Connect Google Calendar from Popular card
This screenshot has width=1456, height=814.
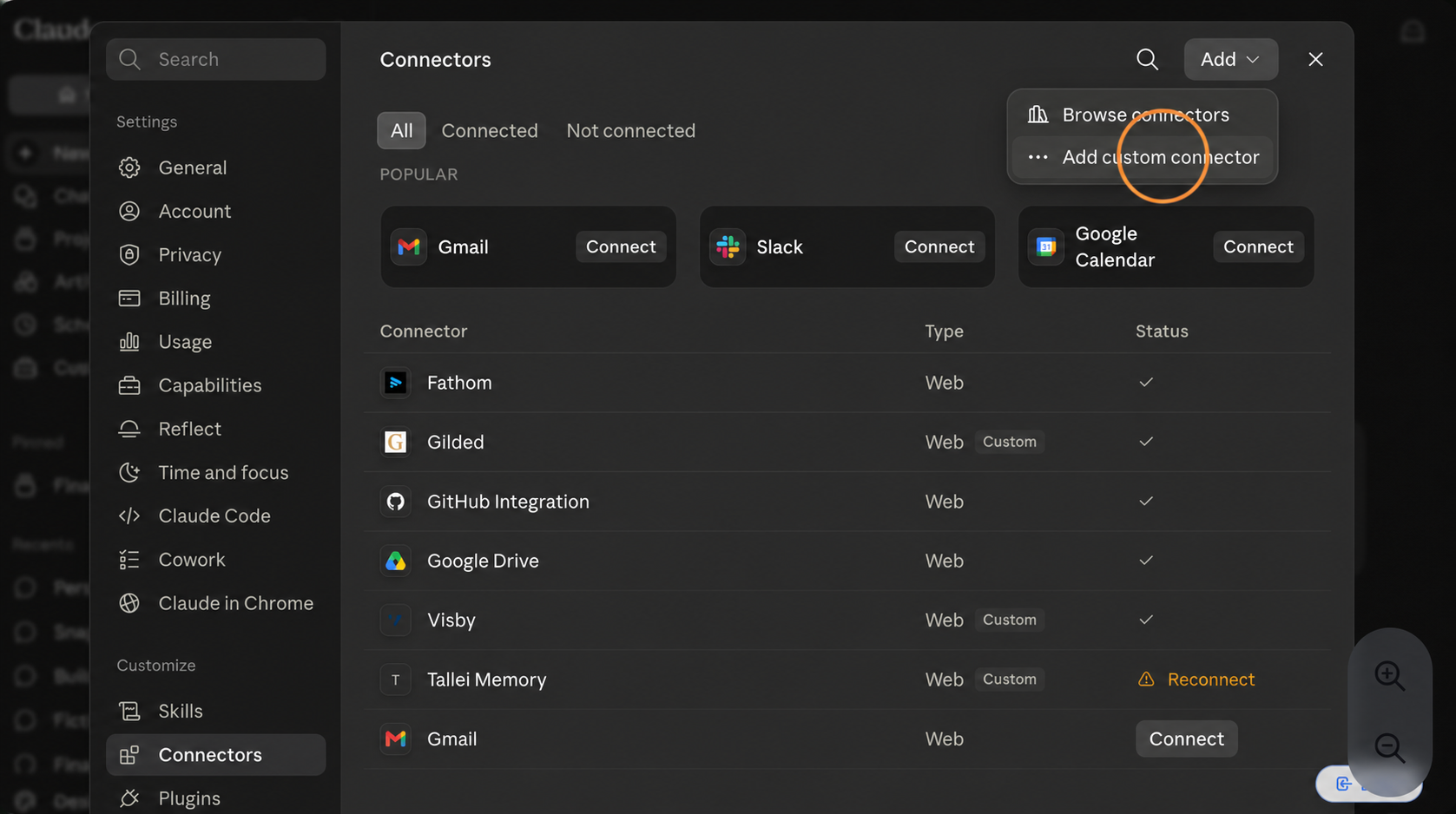tap(1258, 246)
